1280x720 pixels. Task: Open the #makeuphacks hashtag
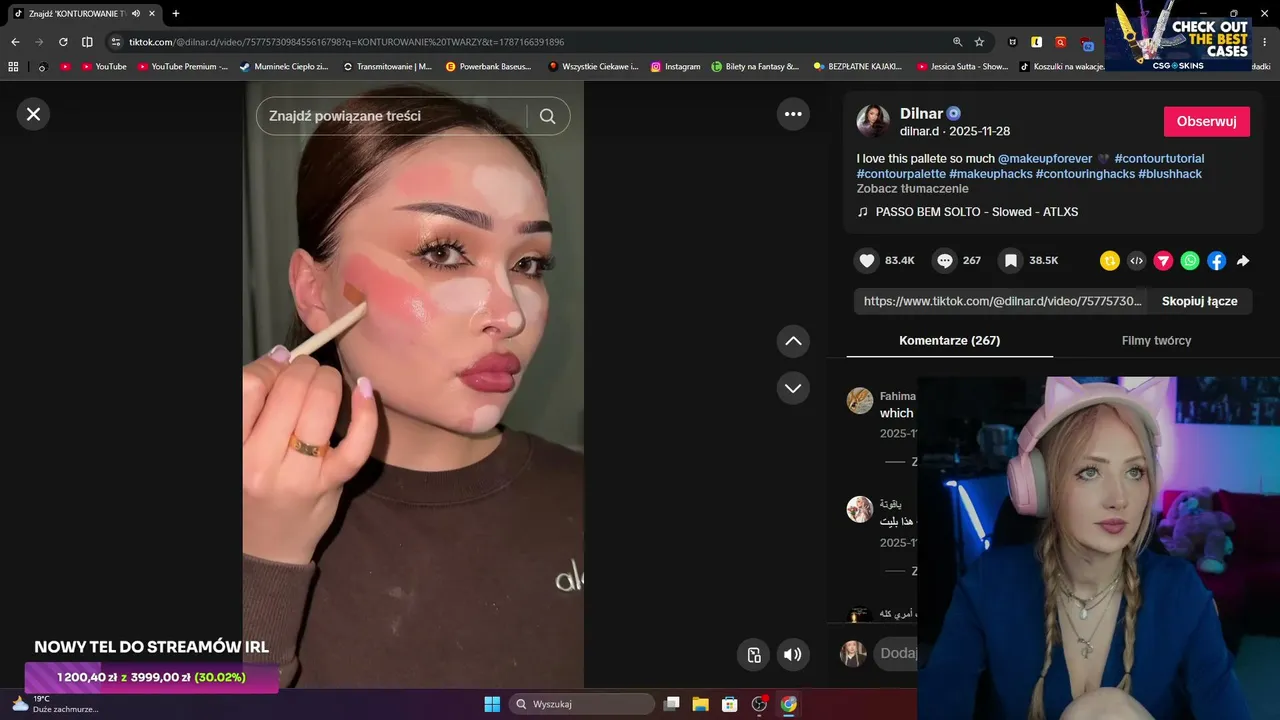pyautogui.click(x=991, y=174)
